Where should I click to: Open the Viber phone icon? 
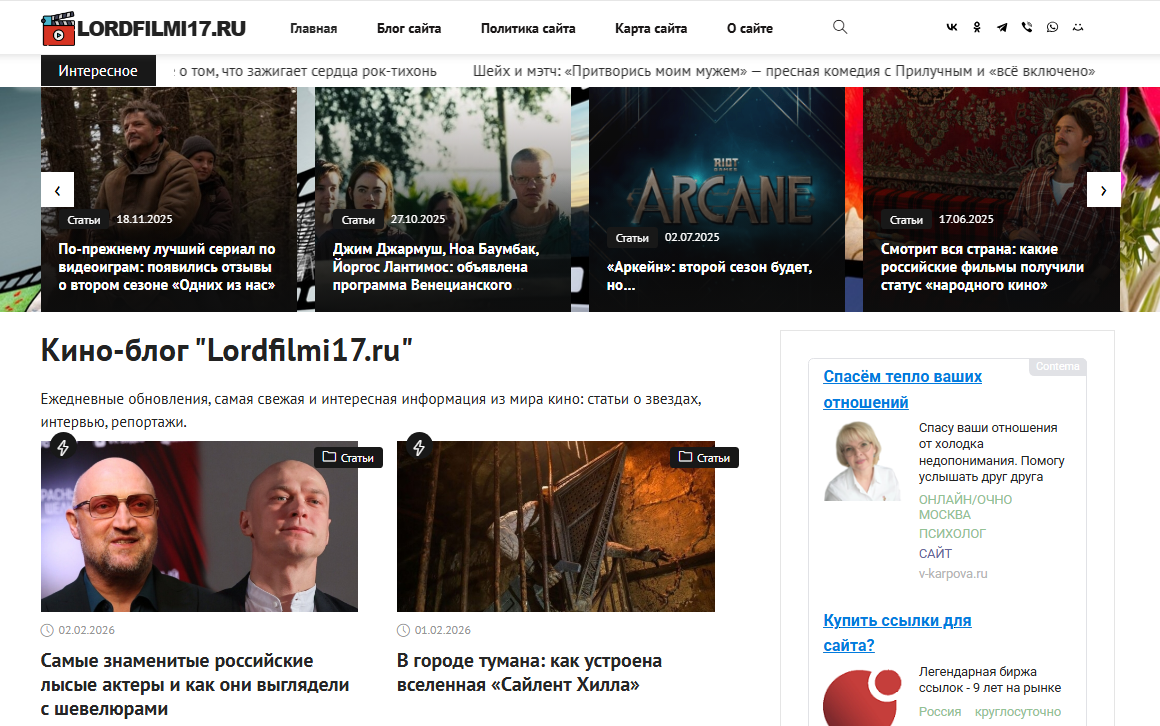pyautogui.click(x=1027, y=27)
